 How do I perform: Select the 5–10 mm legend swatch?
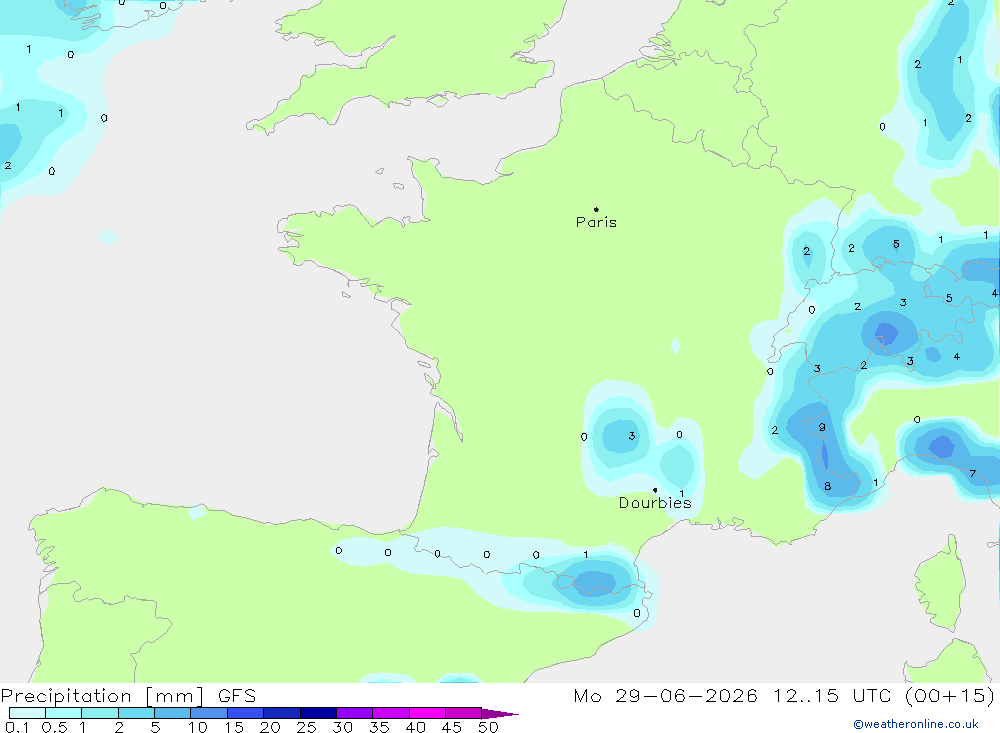(x=173, y=713)
